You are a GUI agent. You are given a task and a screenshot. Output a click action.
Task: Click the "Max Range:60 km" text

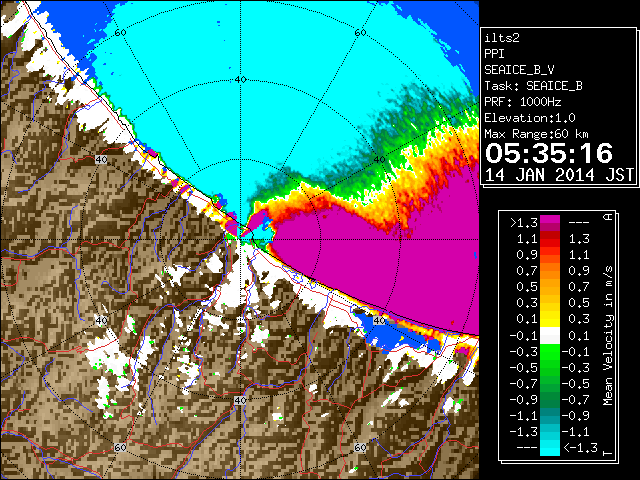(x=537, y=134)
